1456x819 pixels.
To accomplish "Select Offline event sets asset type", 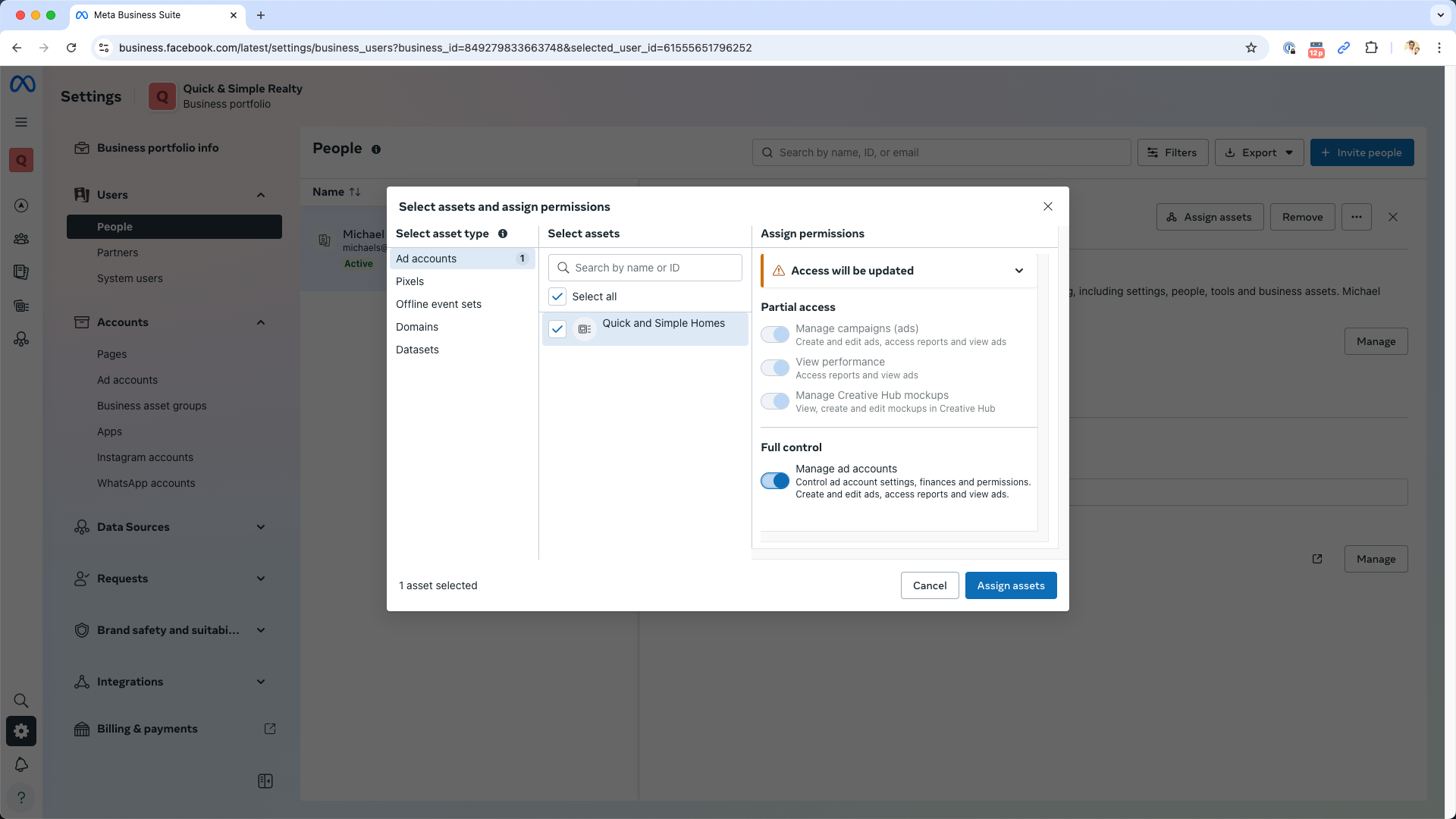I will tap(462, 304).
